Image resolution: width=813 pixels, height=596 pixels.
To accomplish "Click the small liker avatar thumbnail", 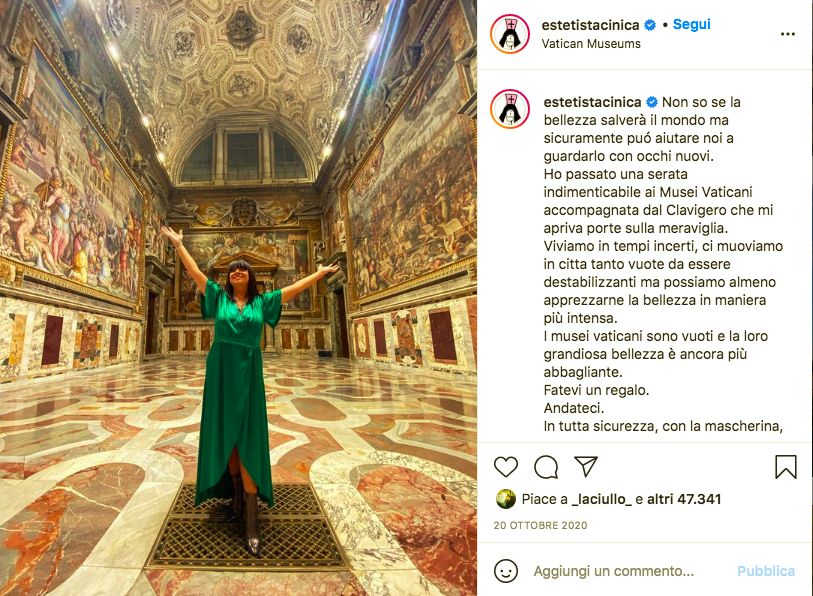I will pyautogui.click(x=506, y=499).
